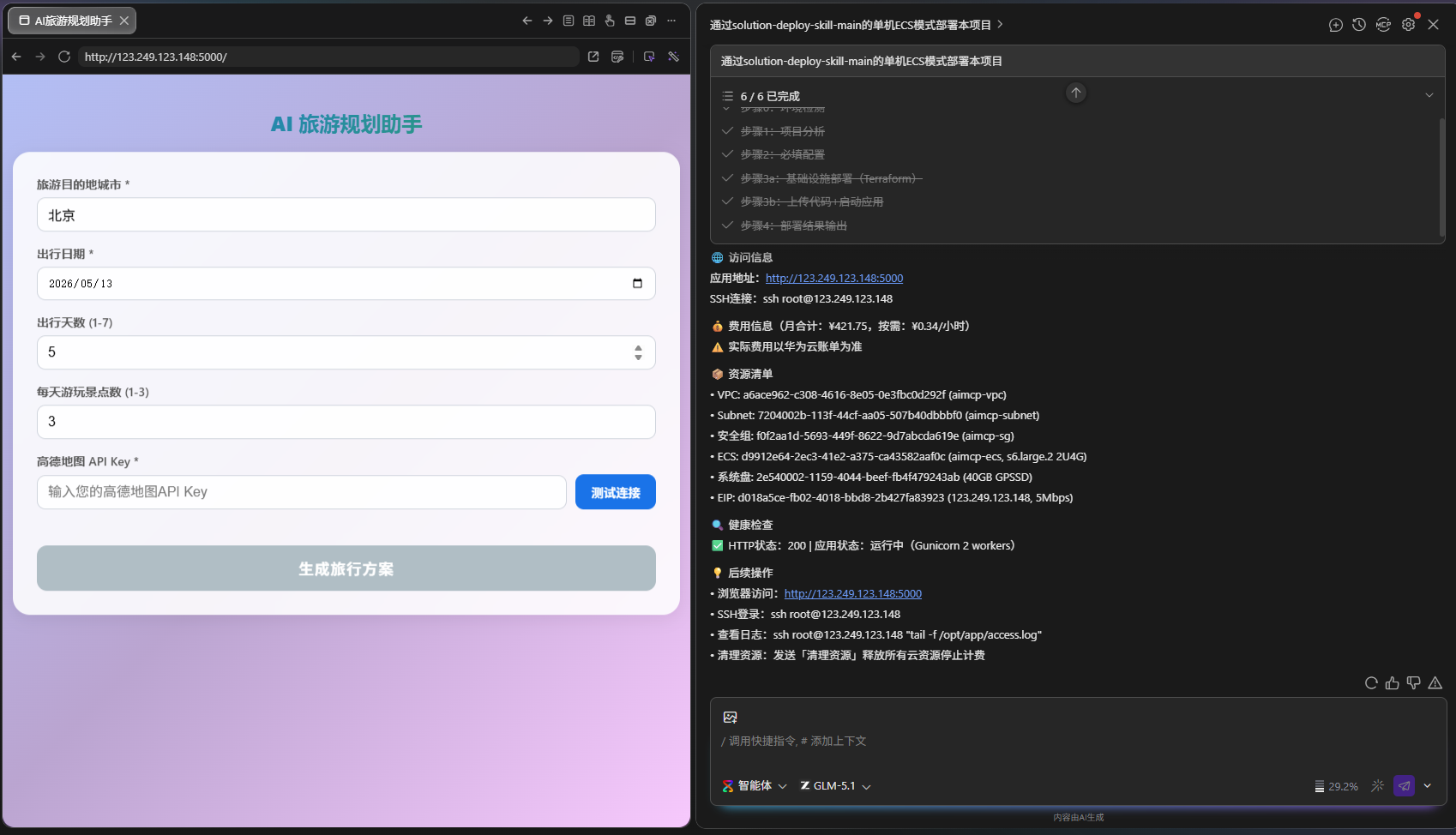Viewport: 1456px width, 835px height.
Task: Click the task list vertical scrollbar
Action: click(1442, 176)
